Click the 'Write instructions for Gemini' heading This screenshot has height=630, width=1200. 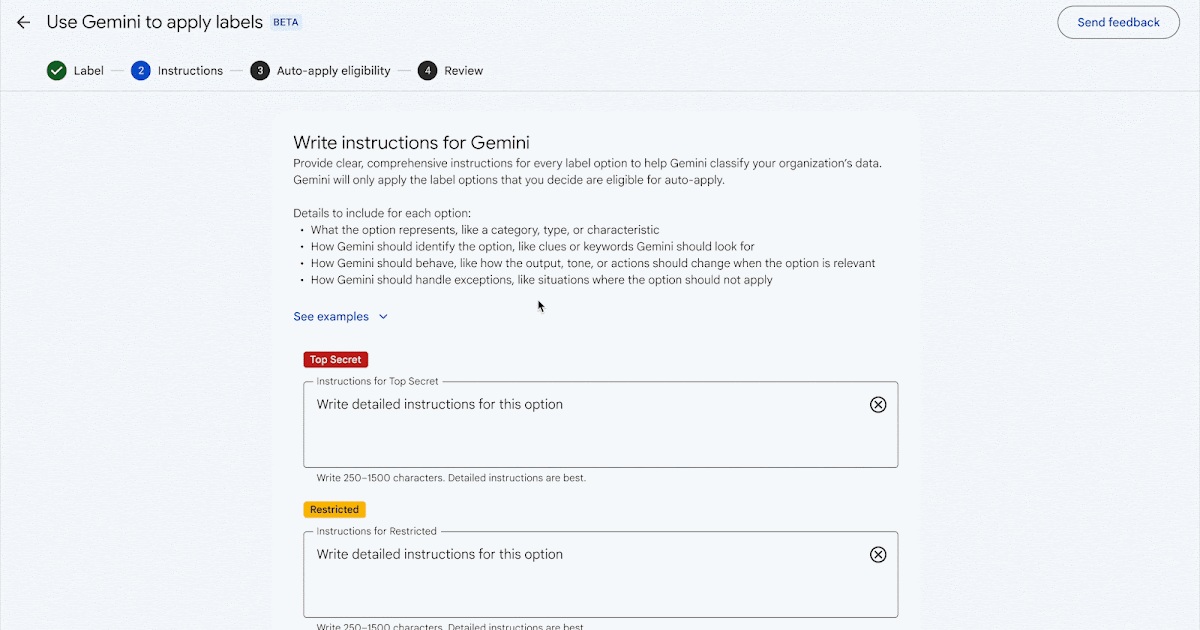(x=411, y=142)
